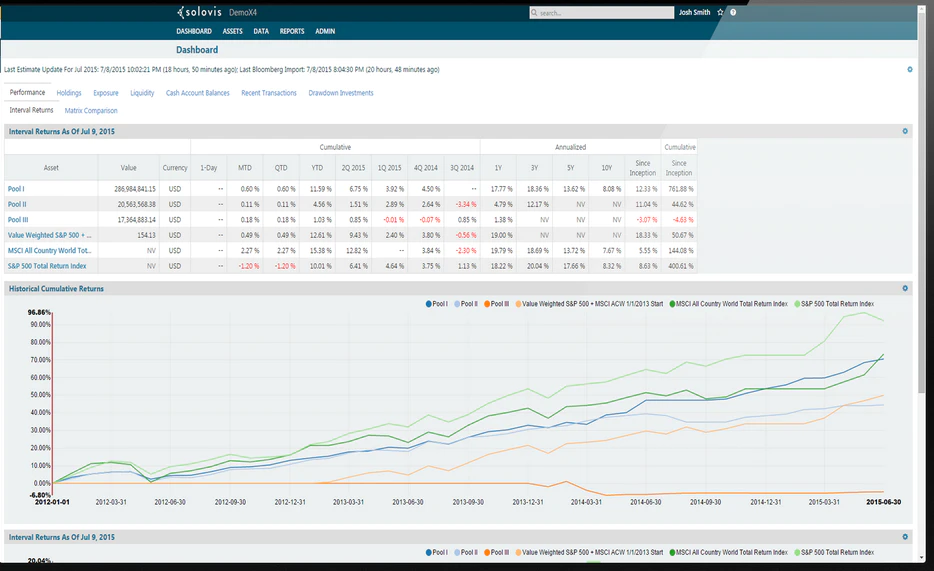Click the favorite star icon beside Josh Smith
Image resolution: width=934 pixels, height=571 pixels.
click(720, 12)
